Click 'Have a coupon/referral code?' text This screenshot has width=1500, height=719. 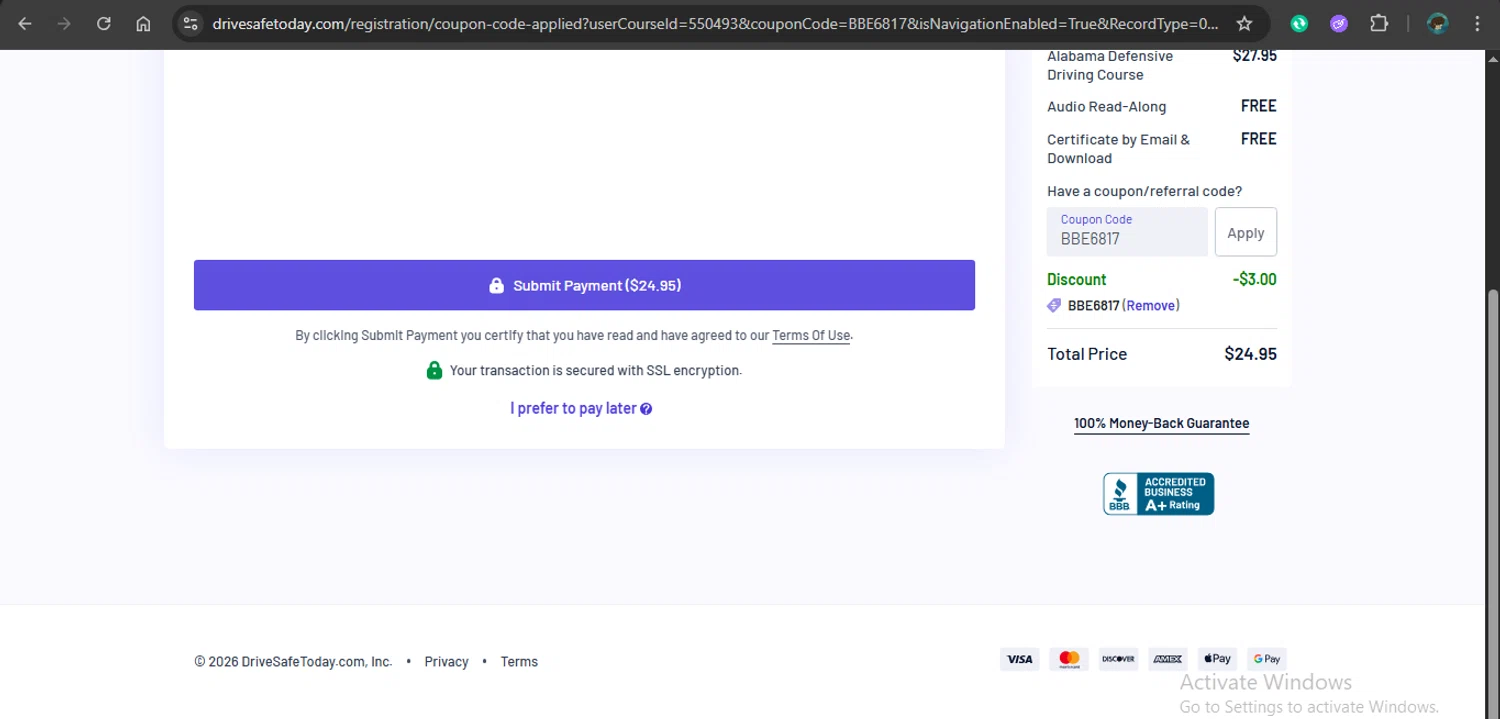[x=1144, y=191]
